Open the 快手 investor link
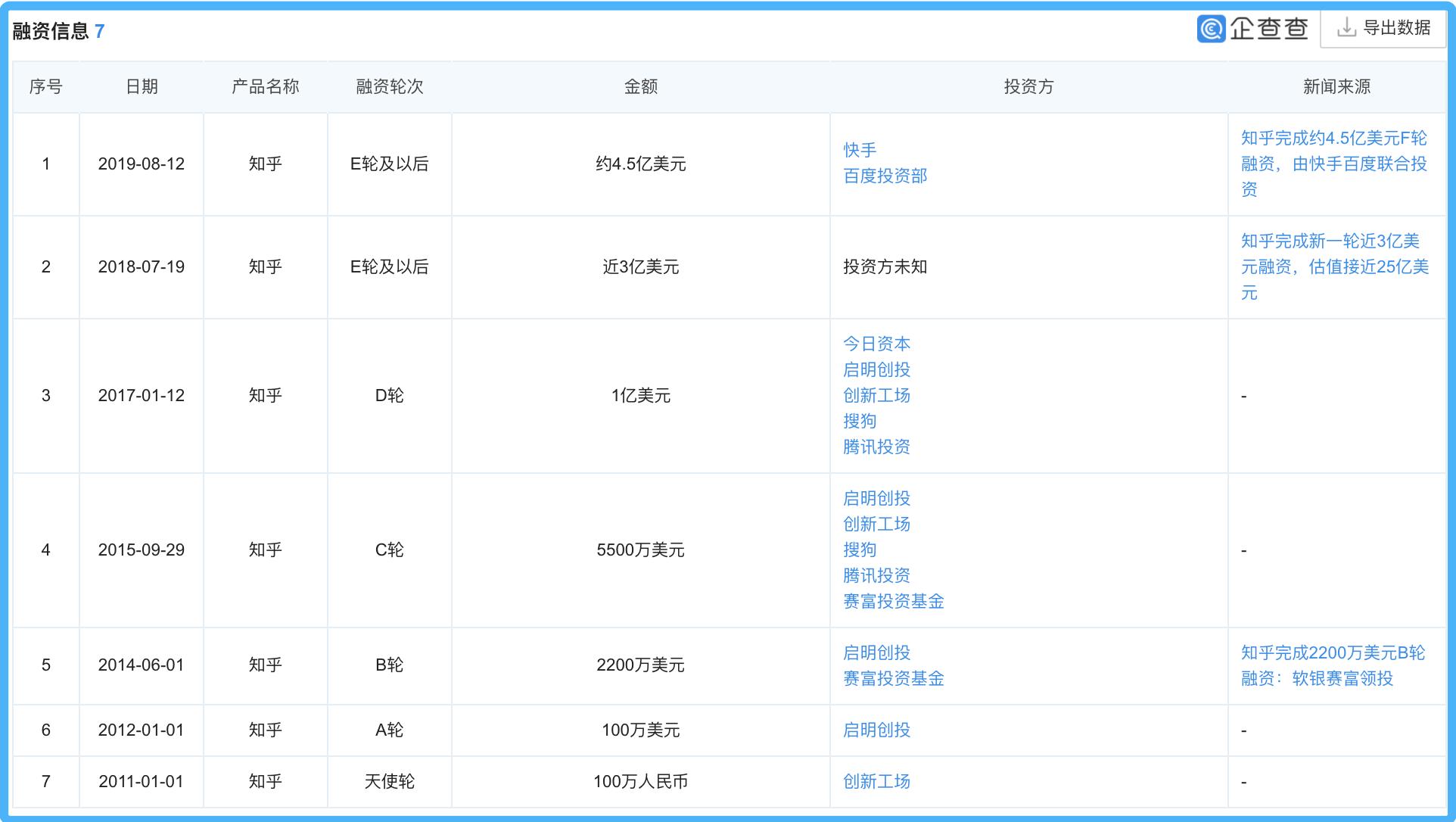Viewport: 1456px width, 822px height. pos(860,151)
